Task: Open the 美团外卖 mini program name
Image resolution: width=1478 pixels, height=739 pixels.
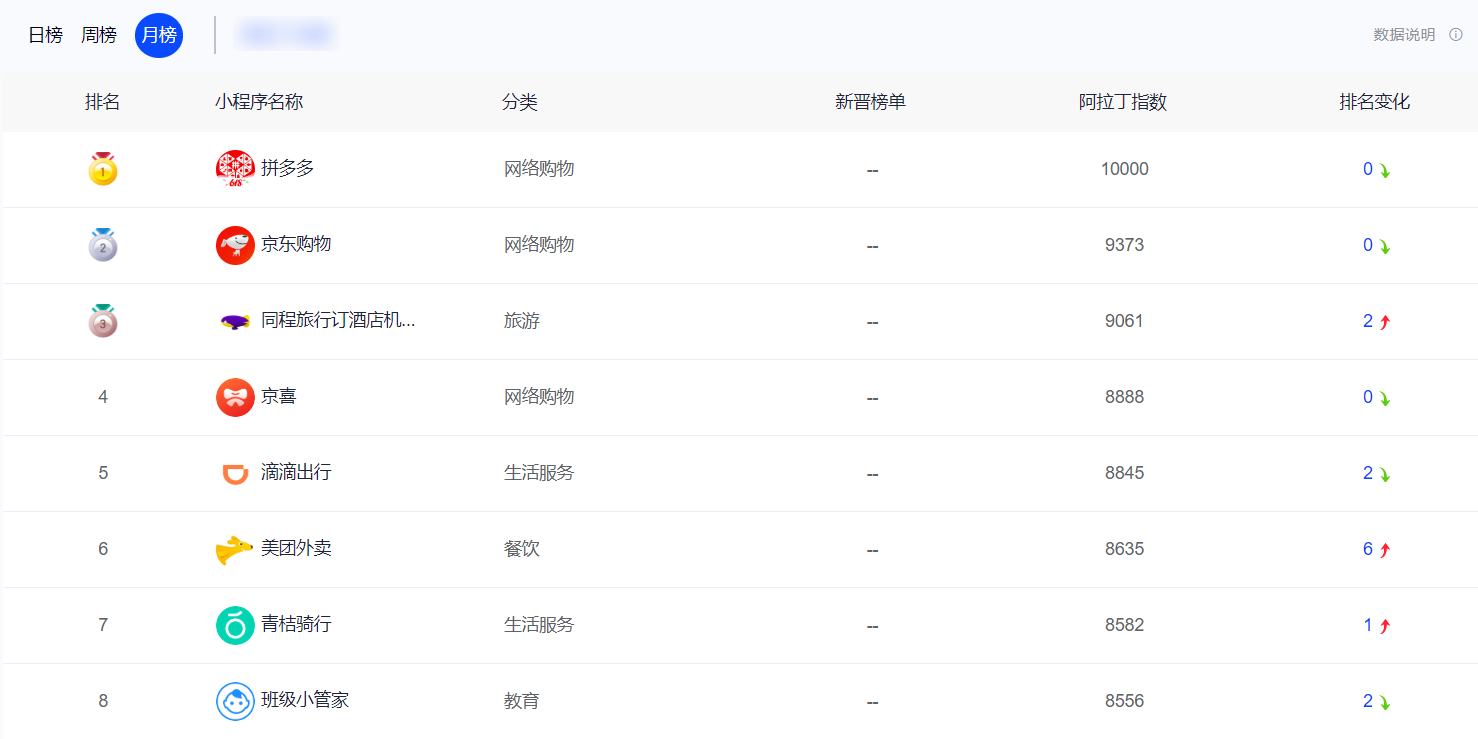Action: pos(296,548)
